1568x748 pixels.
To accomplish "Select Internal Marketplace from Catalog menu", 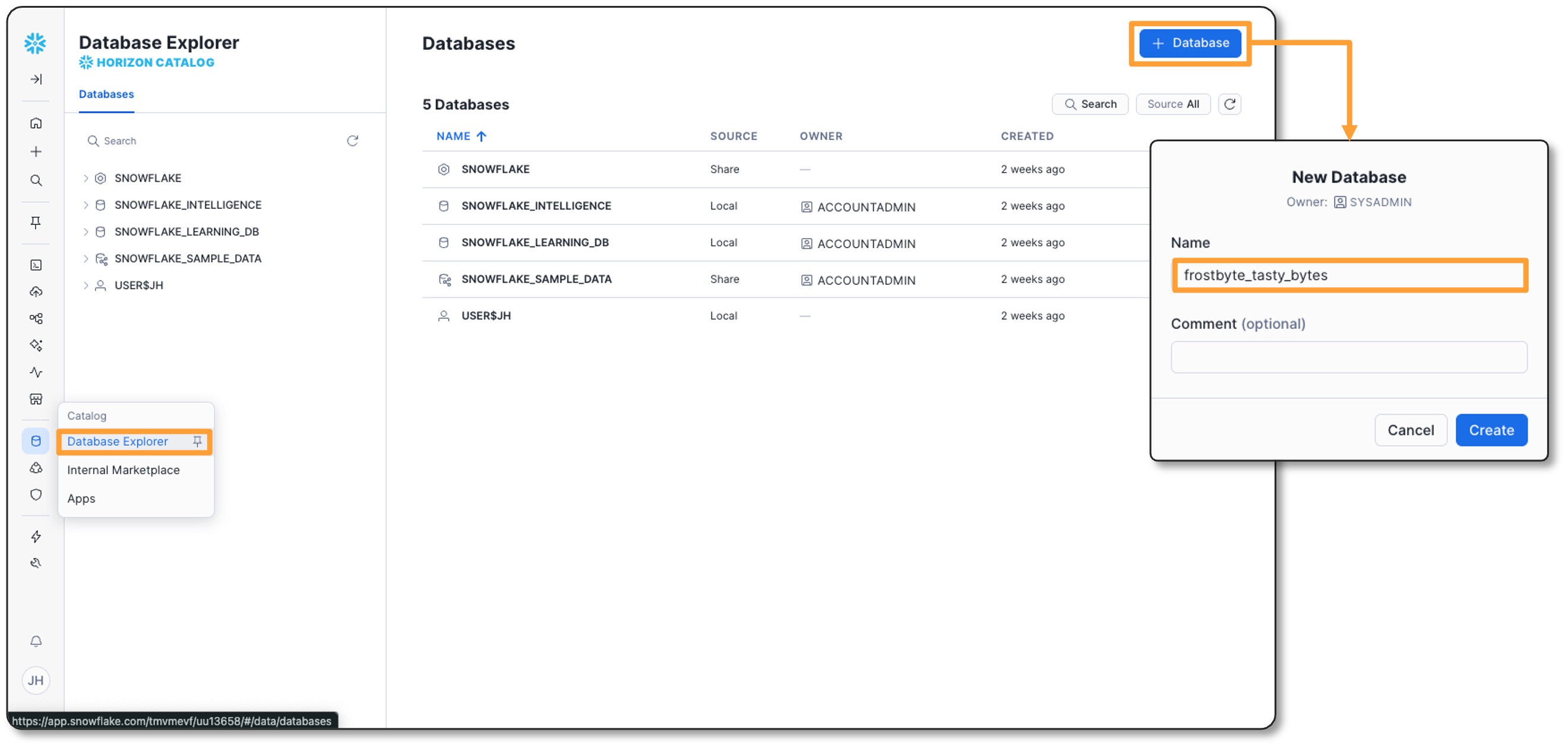I will click(124, 470).
